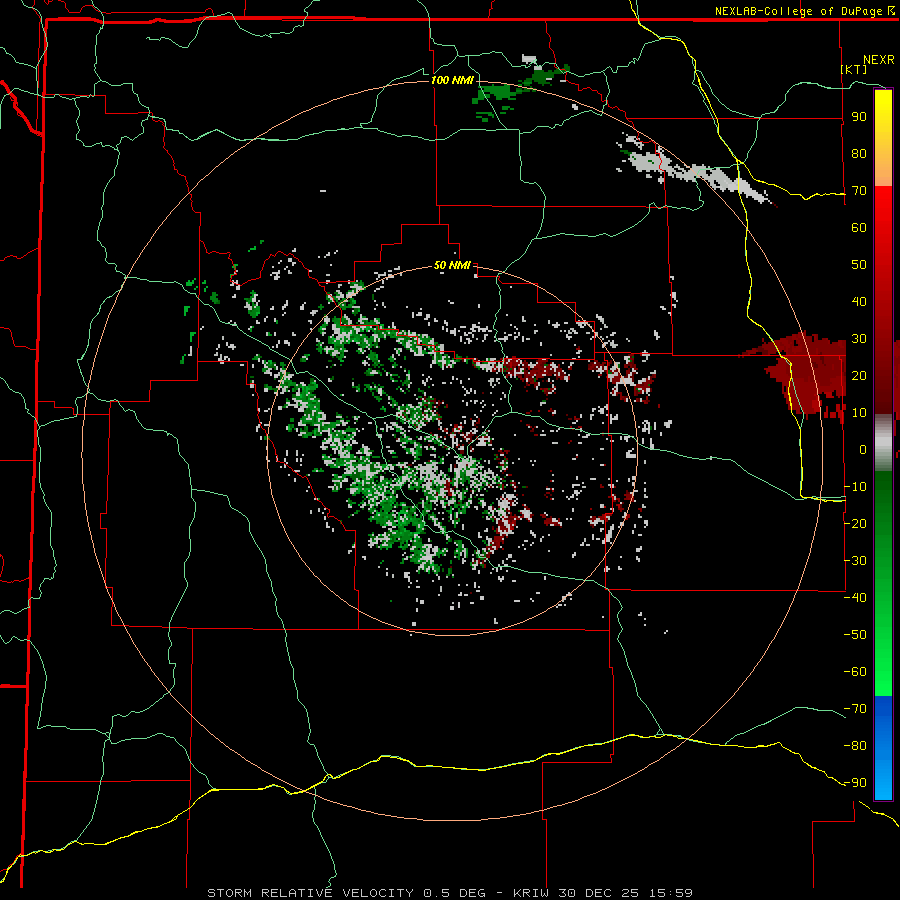Click the -30 value on the velocity scale

855,561
